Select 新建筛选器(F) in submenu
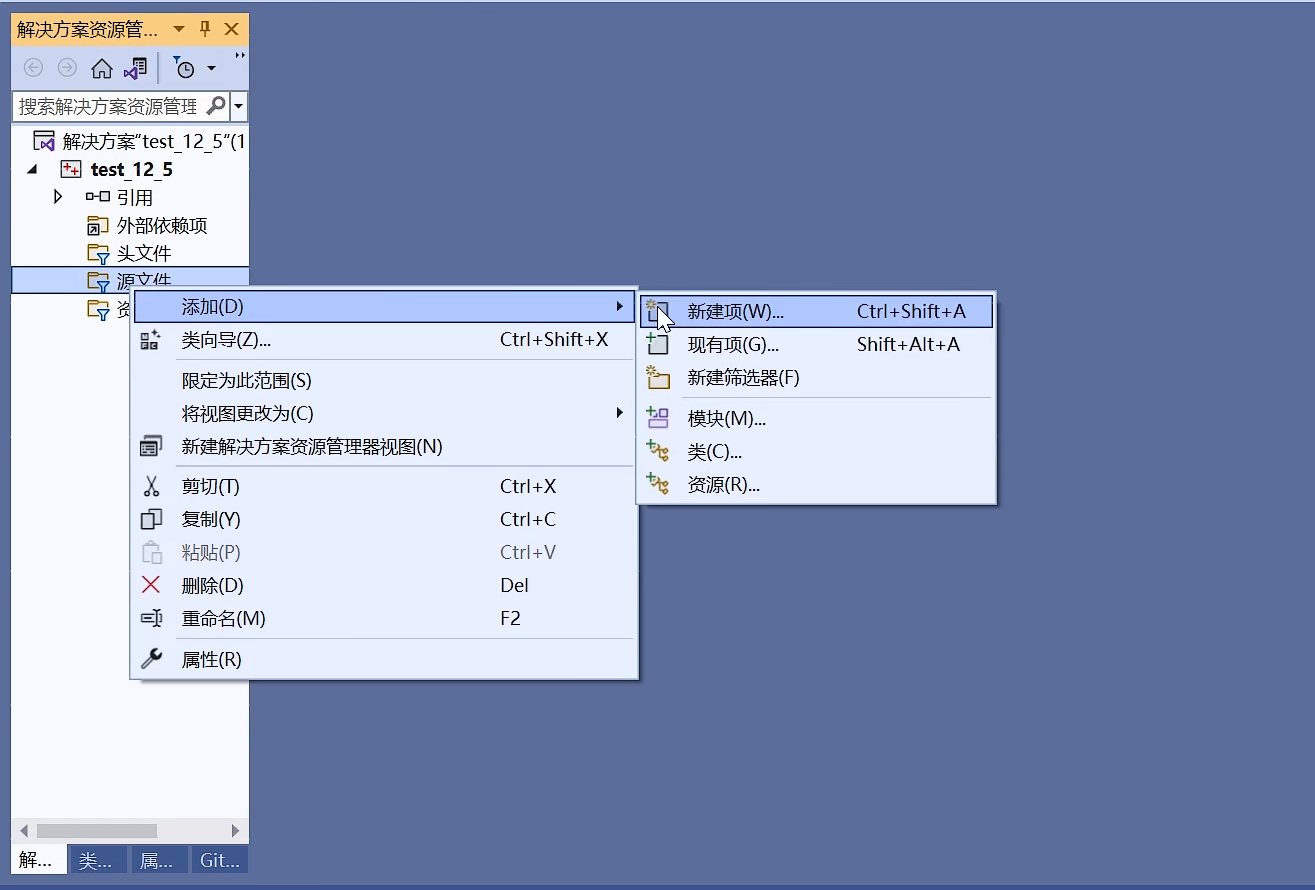 [x=816, y=378]
